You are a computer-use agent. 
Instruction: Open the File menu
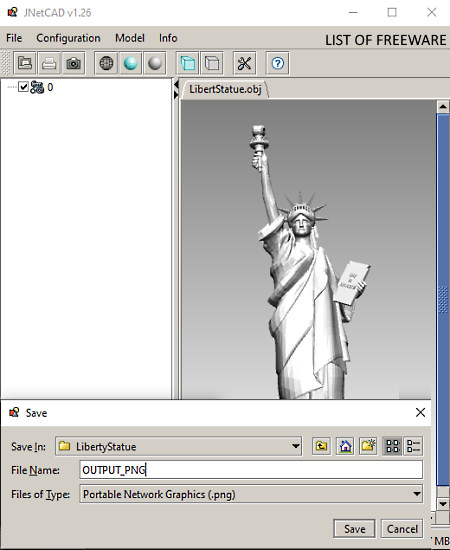point(14,38)
